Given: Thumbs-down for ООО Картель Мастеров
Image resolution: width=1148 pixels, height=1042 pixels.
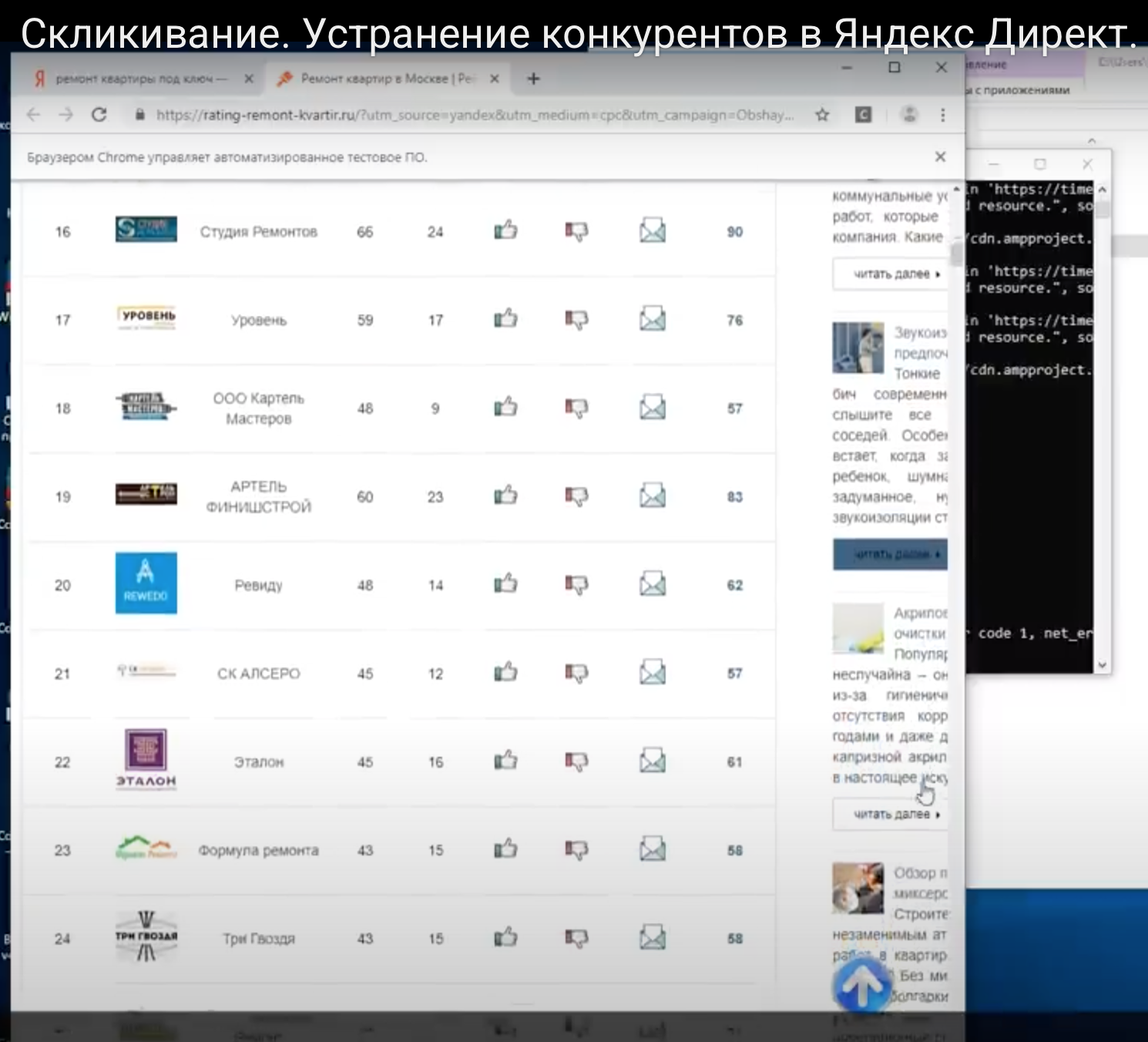Looking at the screenshot, I should click(x=576, y=408).
